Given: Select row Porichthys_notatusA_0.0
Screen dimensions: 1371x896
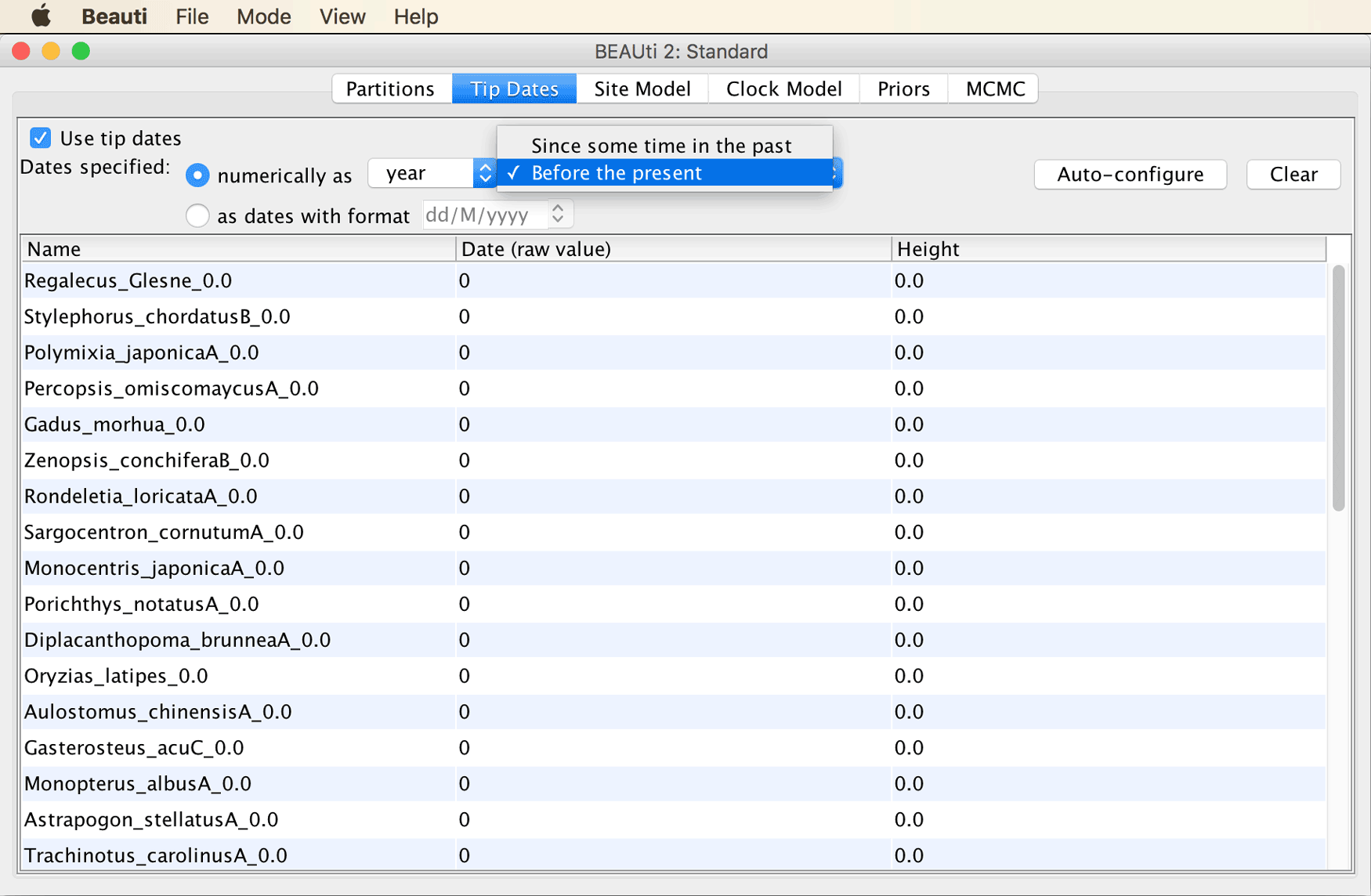Looking at the screenshot, I should (x=674, y=605).
